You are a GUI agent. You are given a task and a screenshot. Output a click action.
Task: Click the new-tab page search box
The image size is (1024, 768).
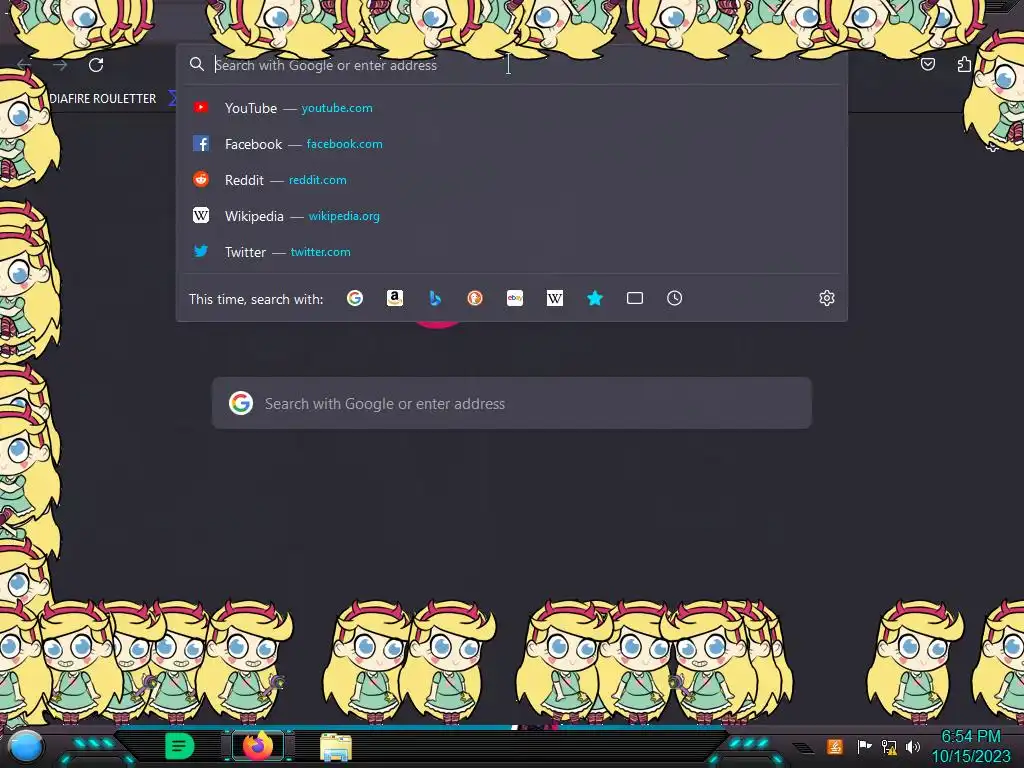(x=512, y=403)
